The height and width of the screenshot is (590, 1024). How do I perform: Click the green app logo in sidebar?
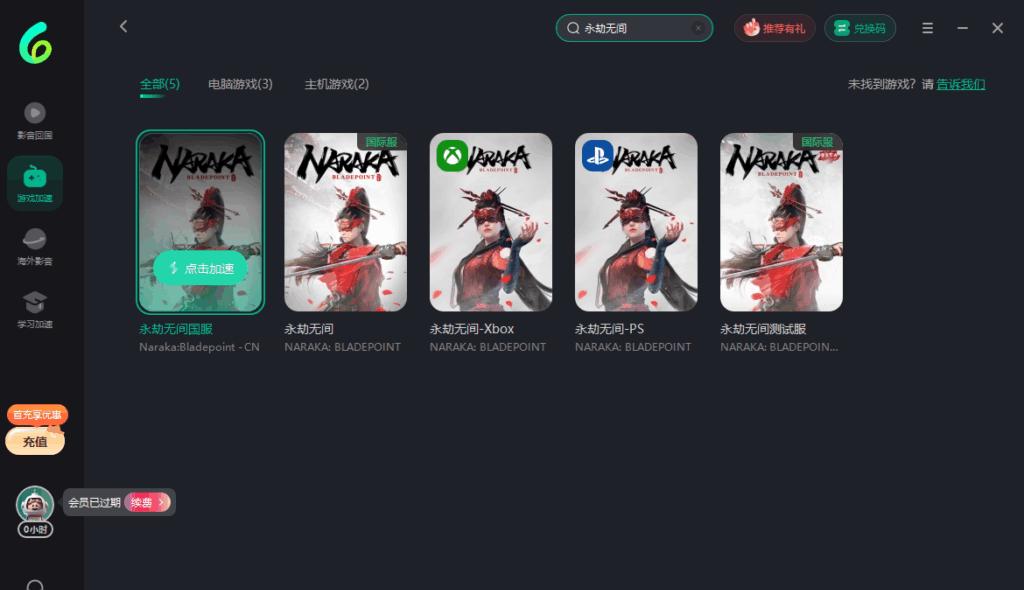click(35, 43)
